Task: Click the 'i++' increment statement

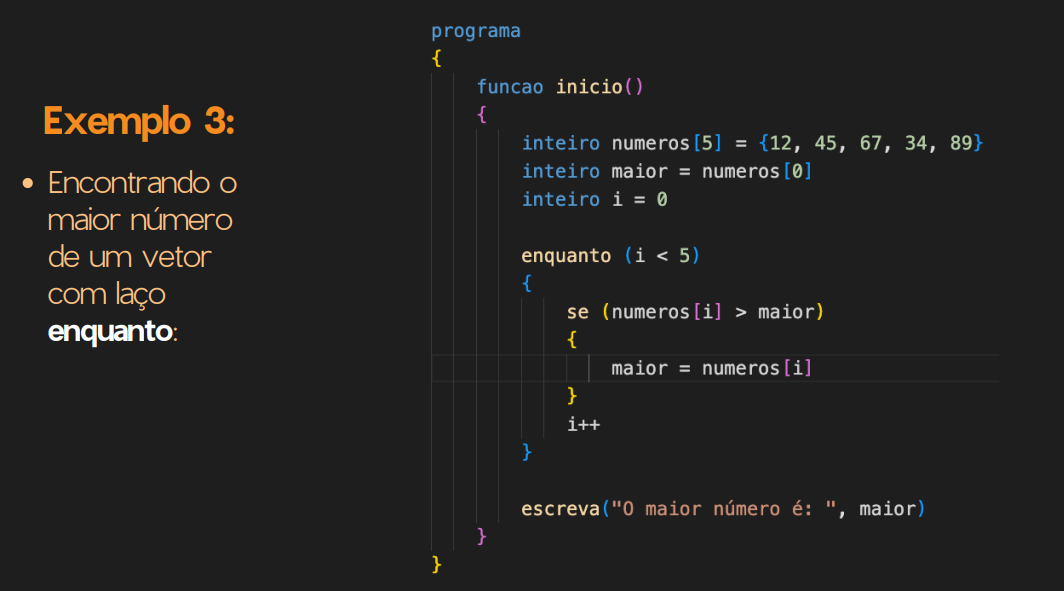Action: (584, 425)
